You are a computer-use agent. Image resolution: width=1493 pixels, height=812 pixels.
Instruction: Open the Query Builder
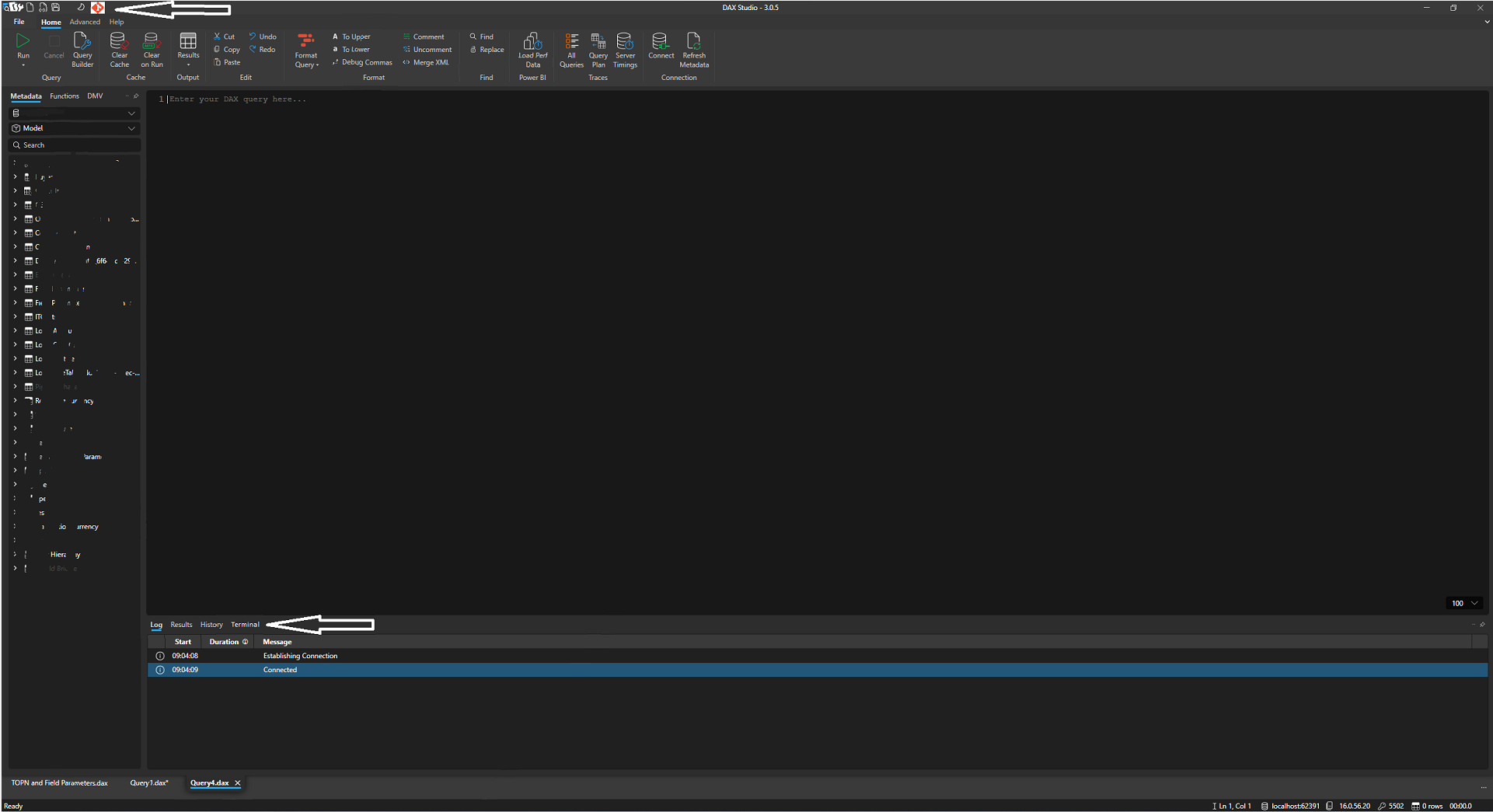[x=82, y=51]
